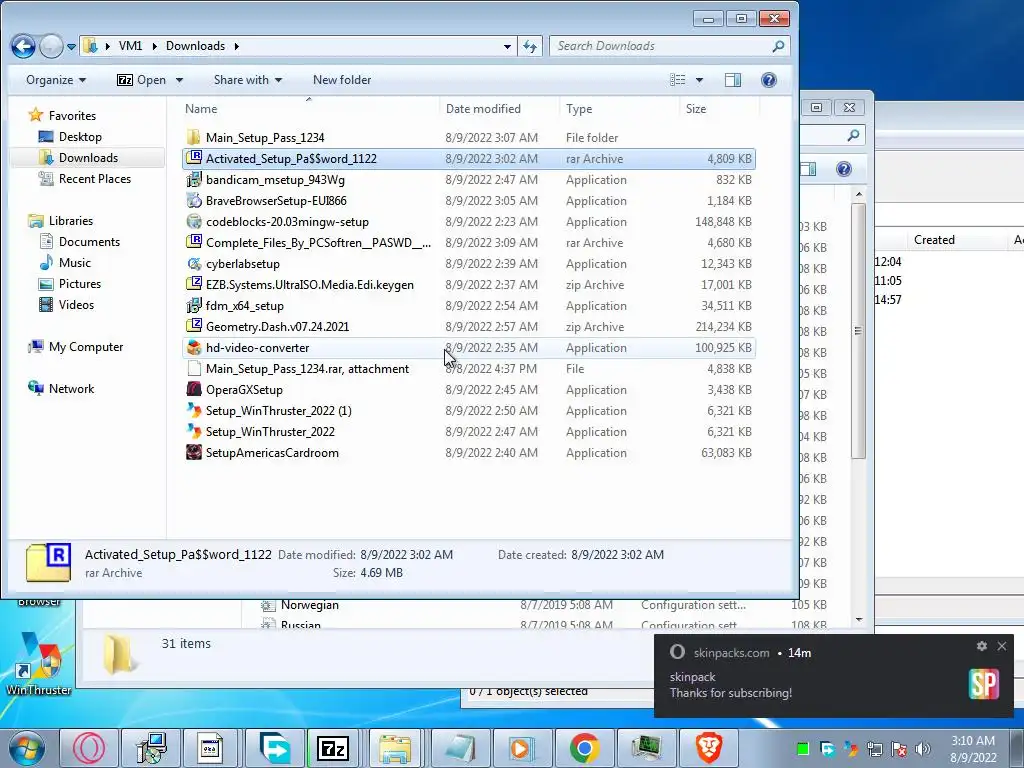The height and width of the screenshot is (768, 1024).
Task: Click the Open button with 7z icon
Action: 141,80
